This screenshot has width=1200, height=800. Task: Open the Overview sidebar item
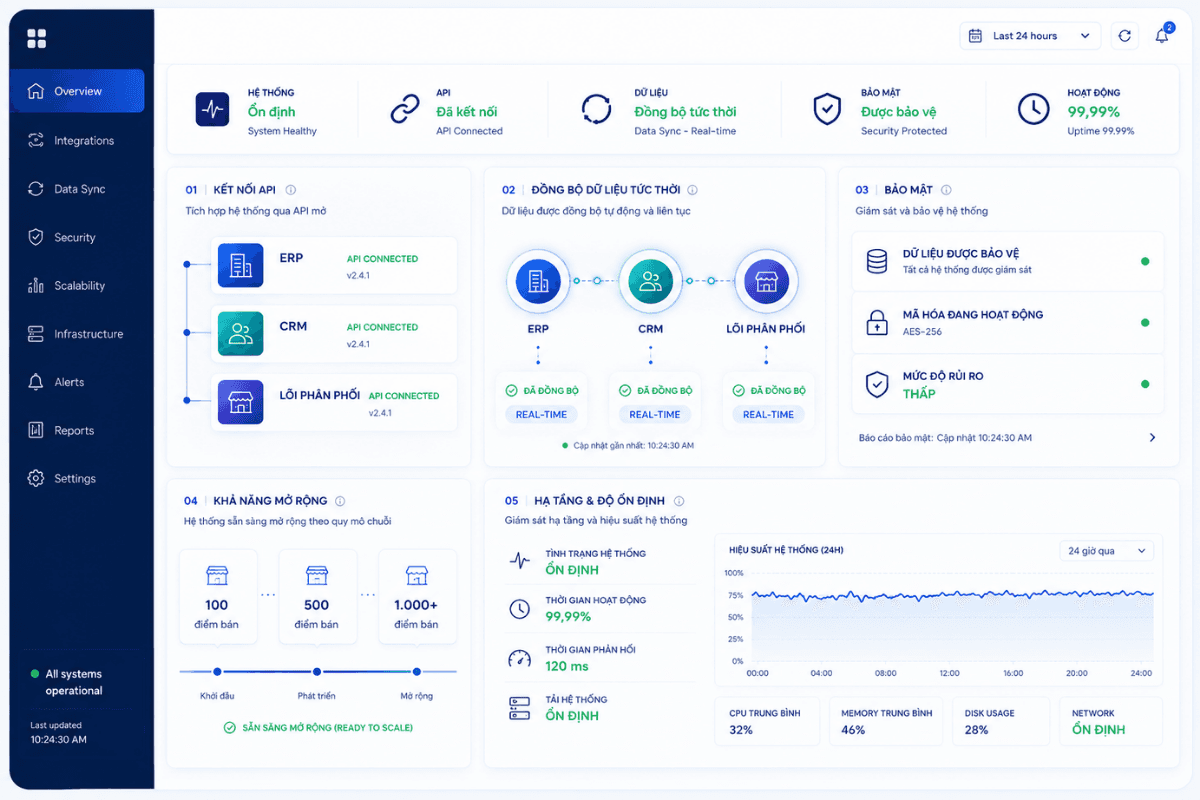[x=78, y=91]
